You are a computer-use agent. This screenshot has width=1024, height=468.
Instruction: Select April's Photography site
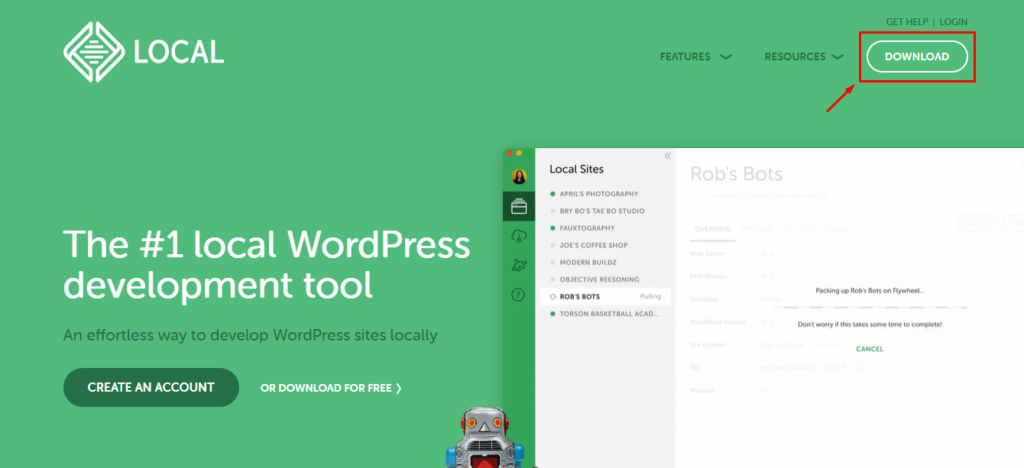tap(600, 194)
